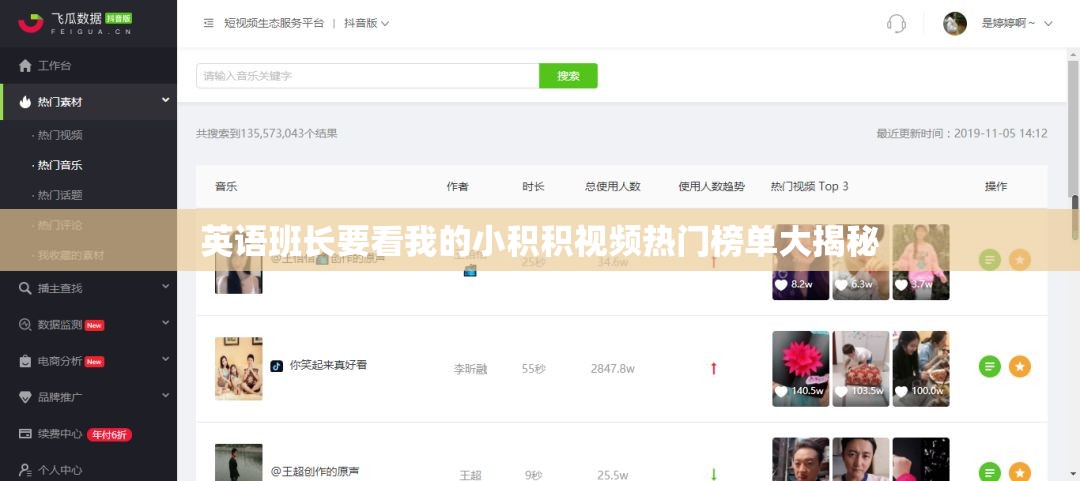This screenshot has height=481, width=1080.
Task: Click the 续费中心 card icon
Action: pyautogui.click(x=25, y=434)
